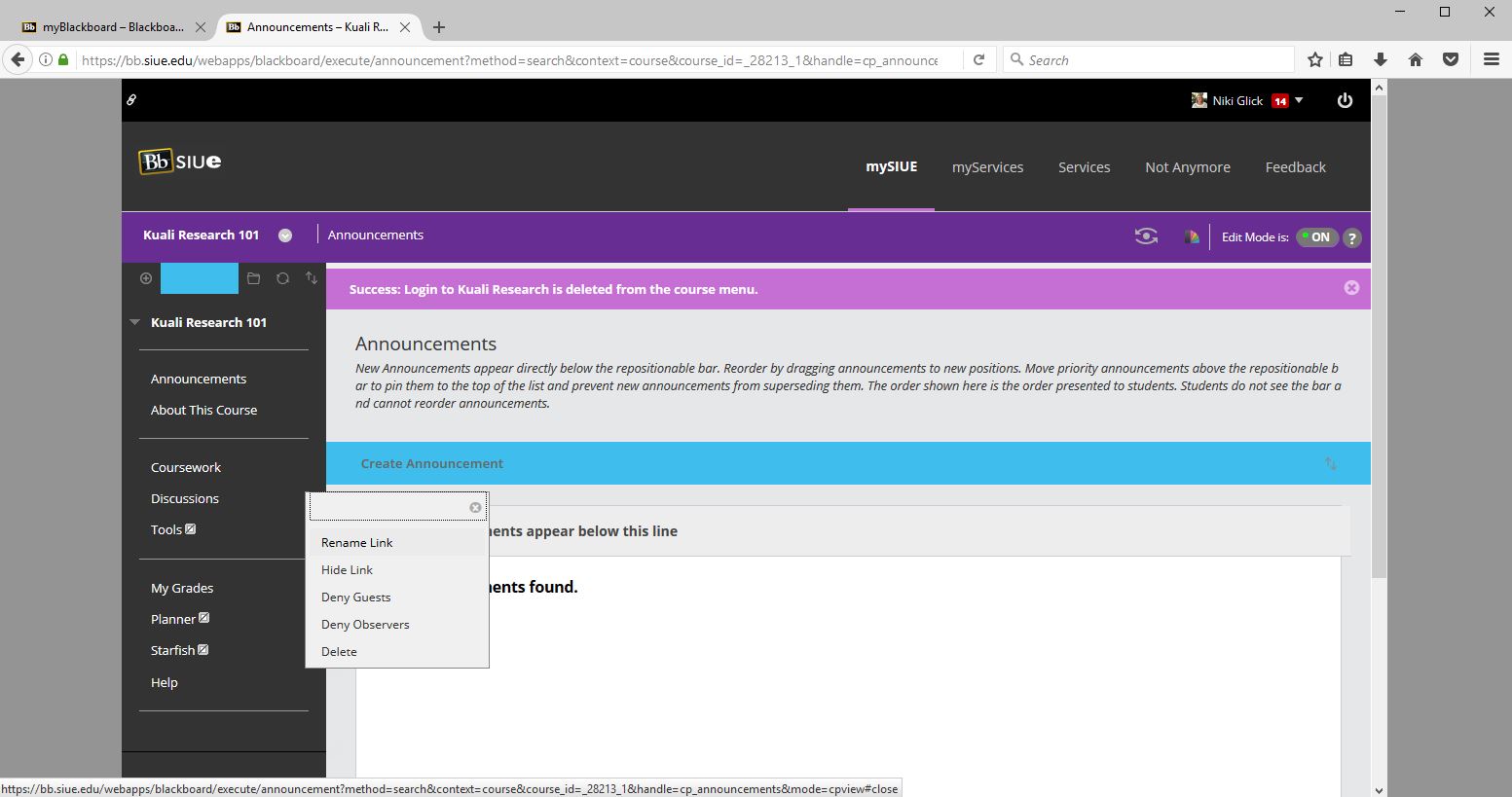
Task: Expand the Niki Glick user menu arrow
Action: [1299, 100]
